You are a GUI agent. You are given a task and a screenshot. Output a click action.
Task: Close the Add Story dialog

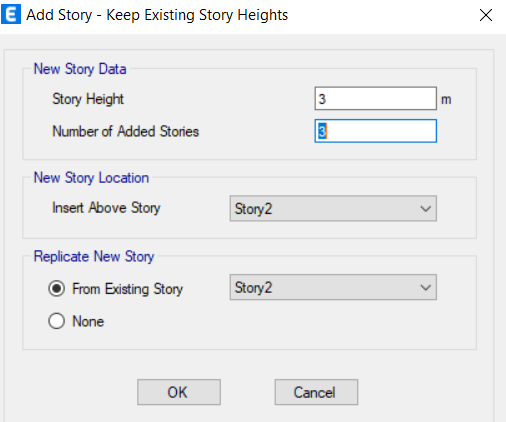[486, 15]
